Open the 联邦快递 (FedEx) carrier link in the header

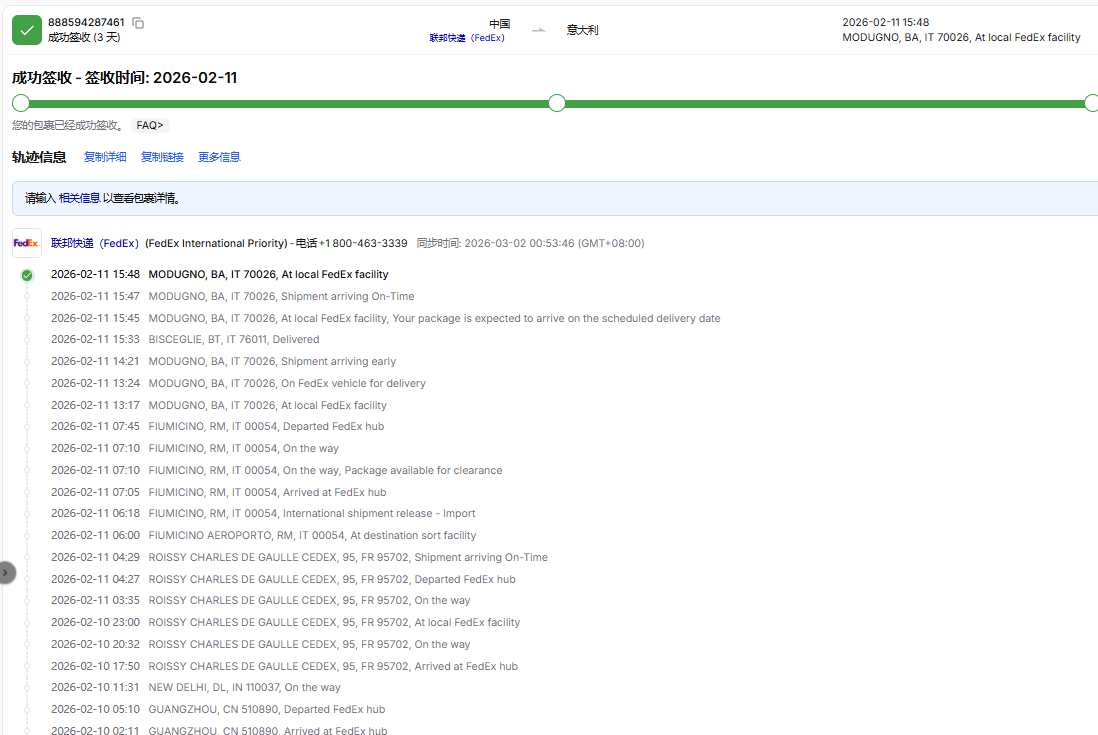[x=467, y=38]
